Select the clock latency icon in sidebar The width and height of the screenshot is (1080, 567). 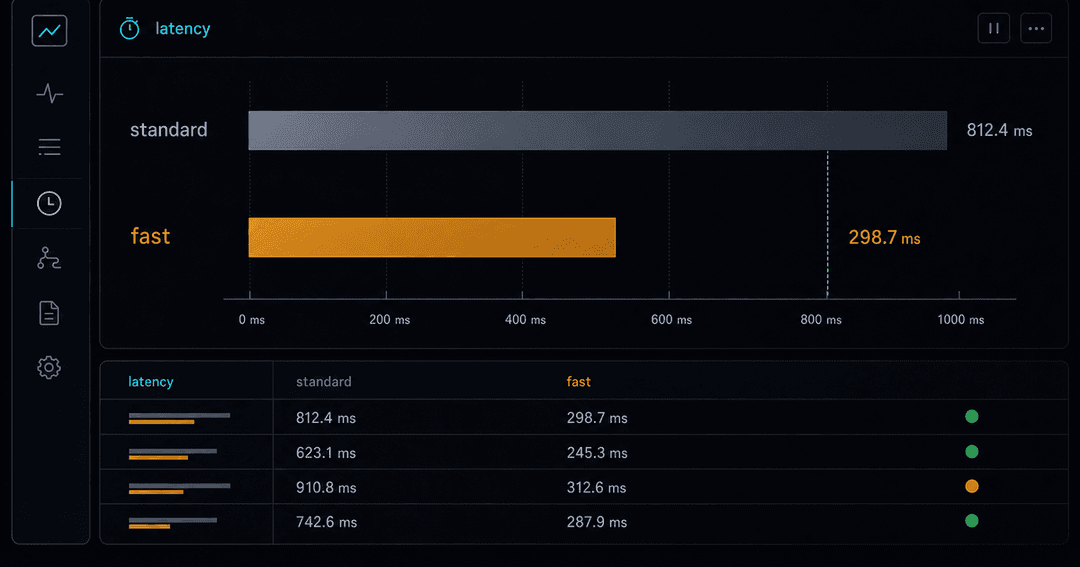click(49, 203)
